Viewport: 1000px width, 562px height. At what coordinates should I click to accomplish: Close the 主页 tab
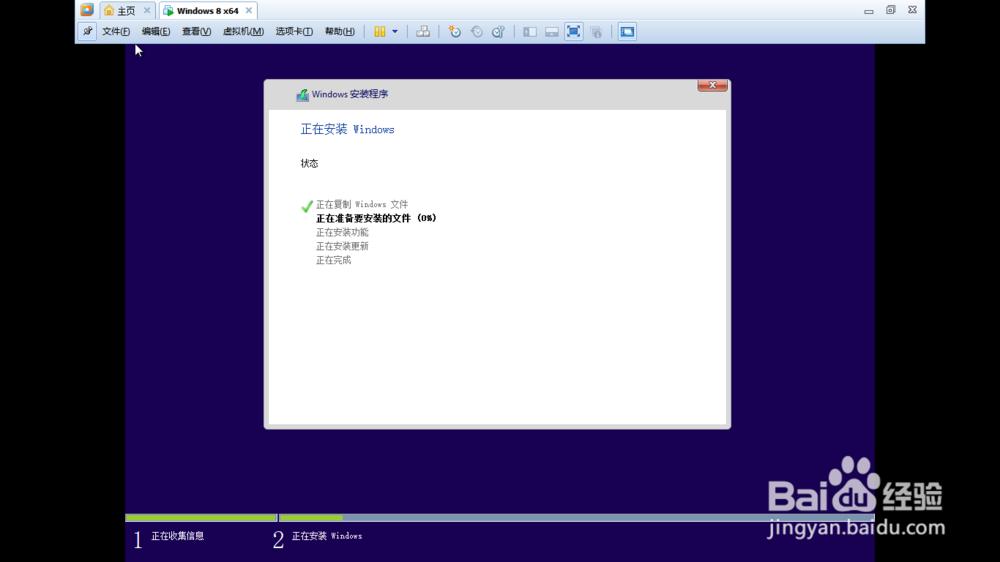pyautogui.click(x=147, y=10)
